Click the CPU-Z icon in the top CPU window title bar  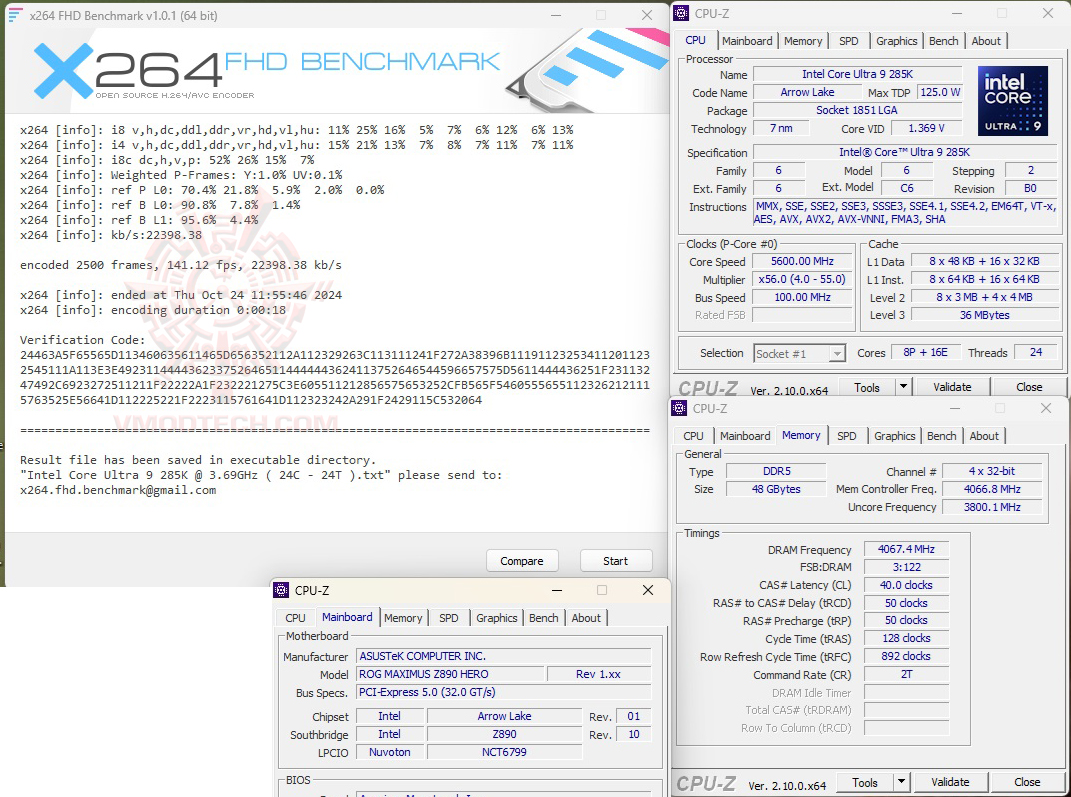680,13
